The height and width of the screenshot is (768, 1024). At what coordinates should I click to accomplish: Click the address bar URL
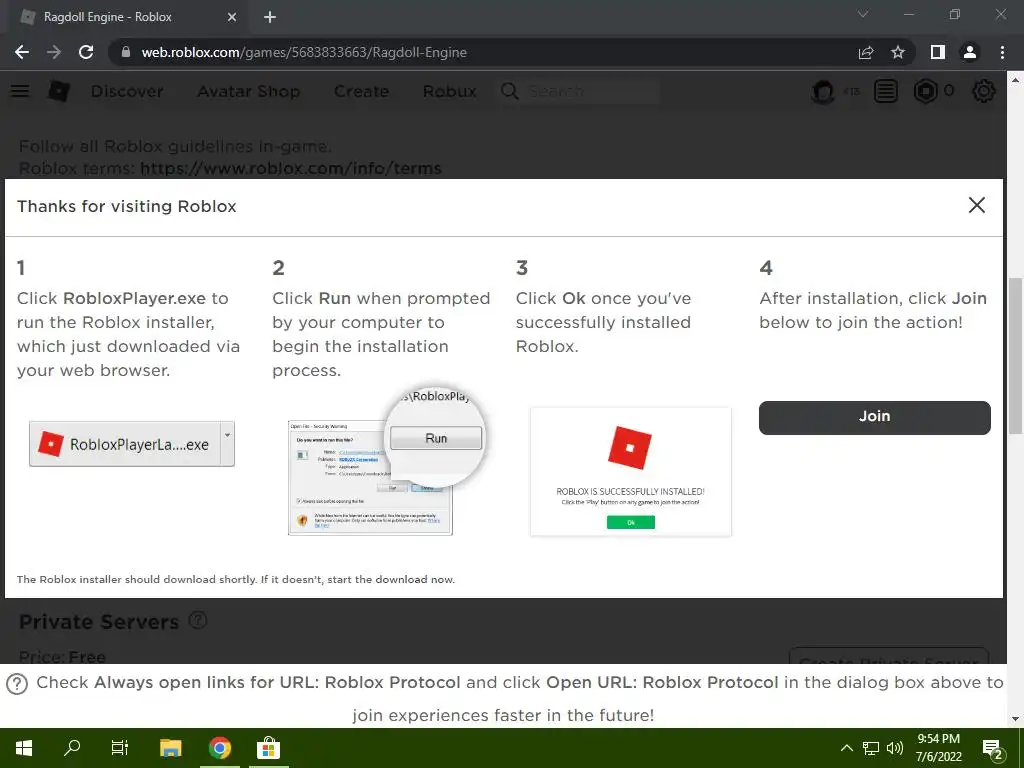point(304,52)
